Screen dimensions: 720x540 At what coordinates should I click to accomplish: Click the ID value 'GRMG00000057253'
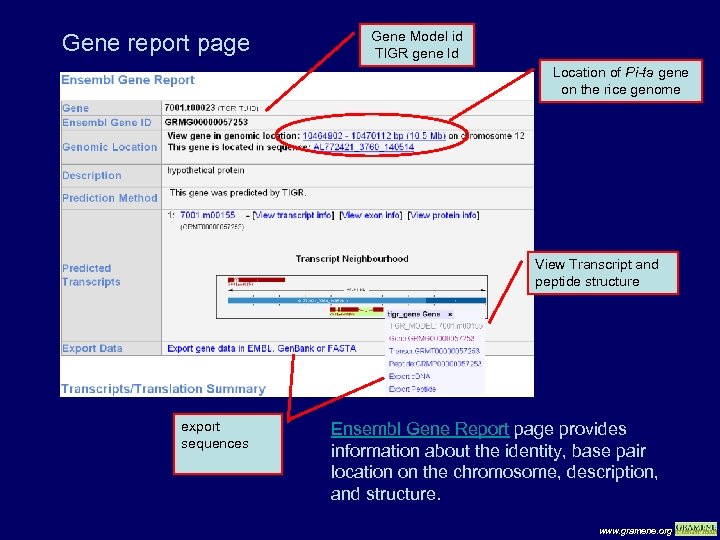coord(206,122)
